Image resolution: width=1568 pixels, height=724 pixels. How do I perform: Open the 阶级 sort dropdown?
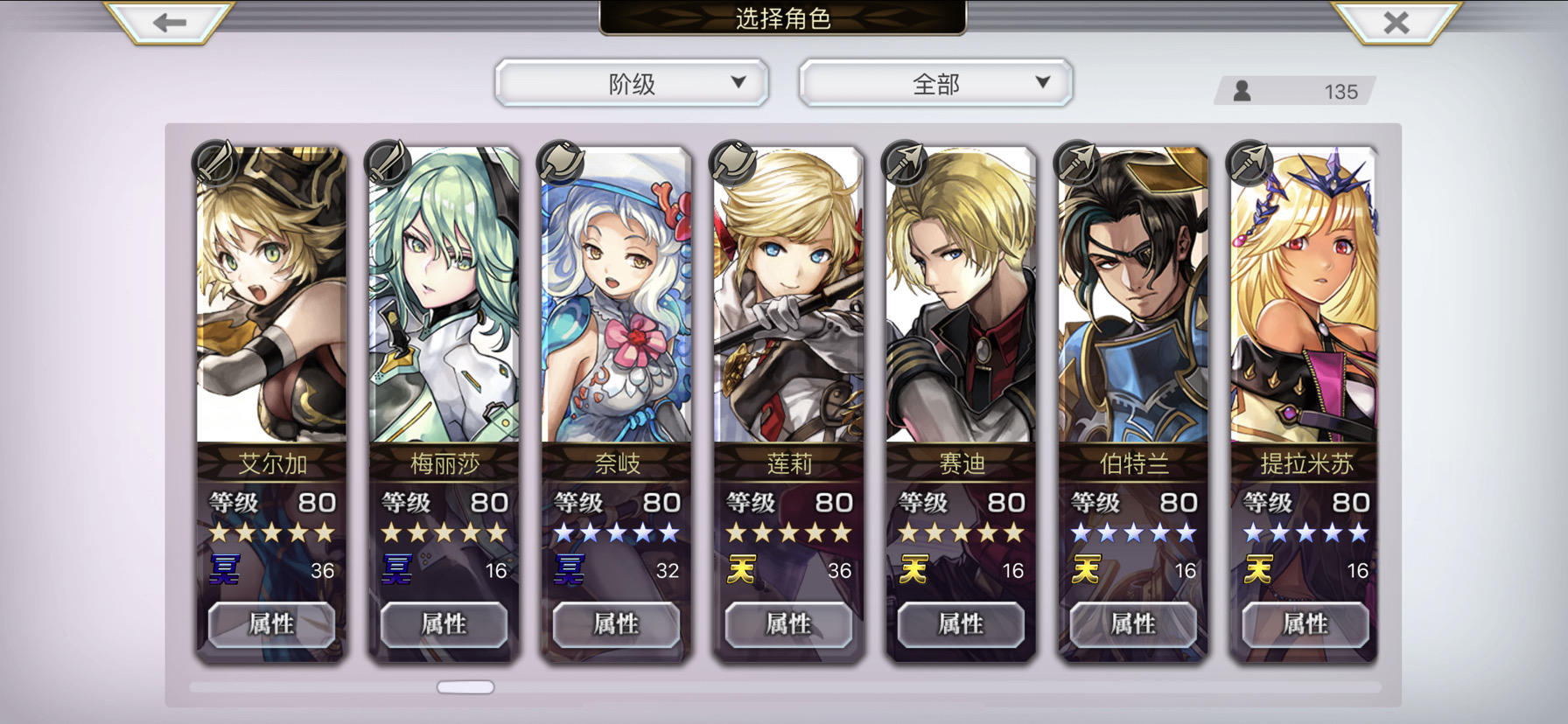(x=632, y=83)
